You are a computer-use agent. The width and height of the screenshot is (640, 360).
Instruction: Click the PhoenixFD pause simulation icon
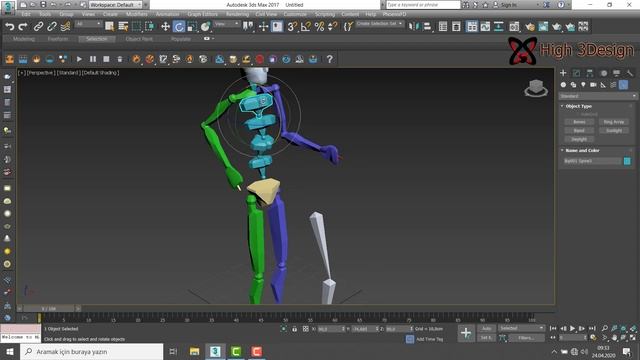click(93, 59)
